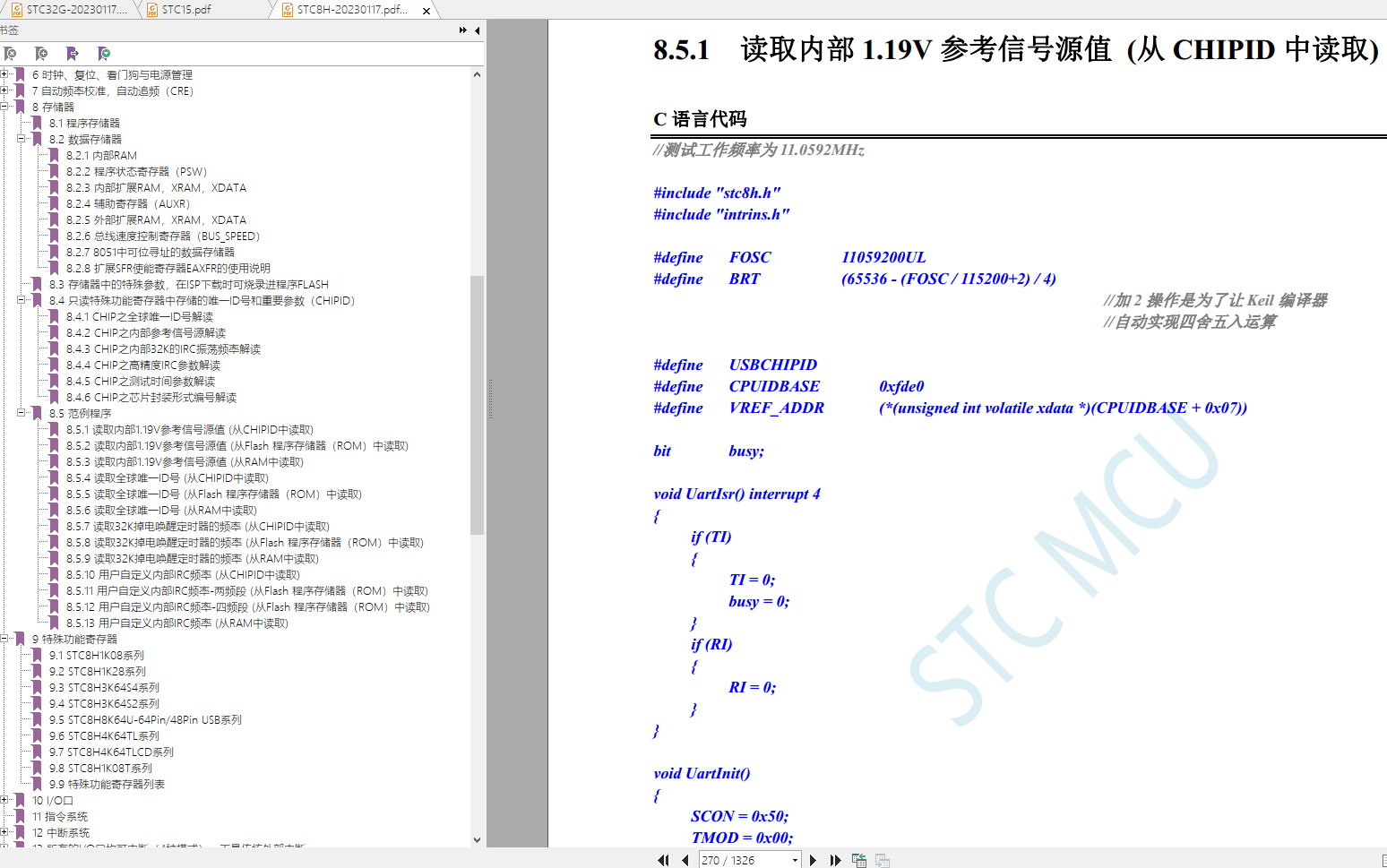The image size is (1387, 868).
Task: Open bookmark 8.5.1 读取内部1.19V参考信号源值
Action: click(x=190, y=429)
